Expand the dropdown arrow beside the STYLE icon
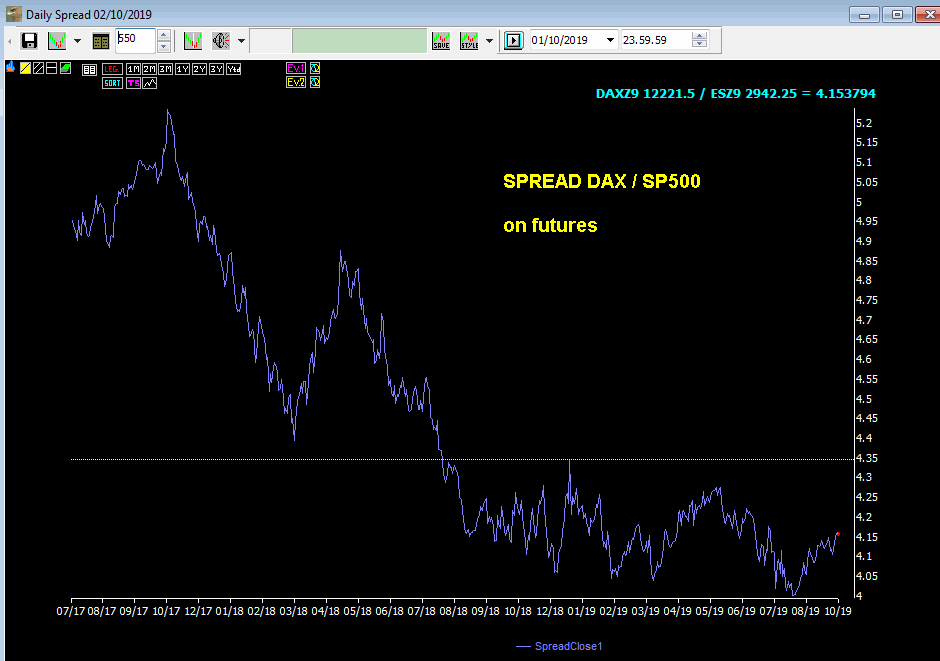This screenshot has width=940, height=661. (x=489, y=41)
